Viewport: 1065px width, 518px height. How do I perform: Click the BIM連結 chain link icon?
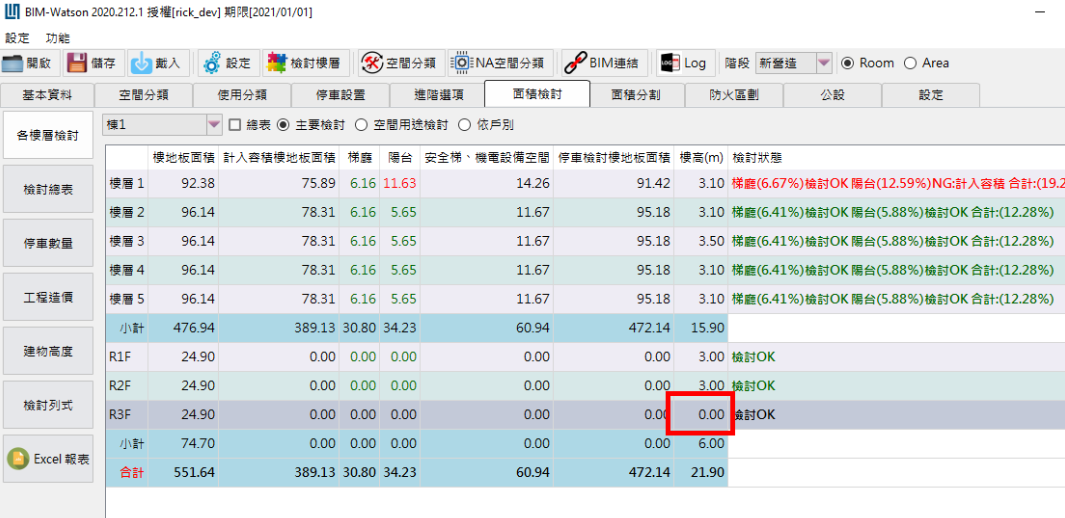575,63
